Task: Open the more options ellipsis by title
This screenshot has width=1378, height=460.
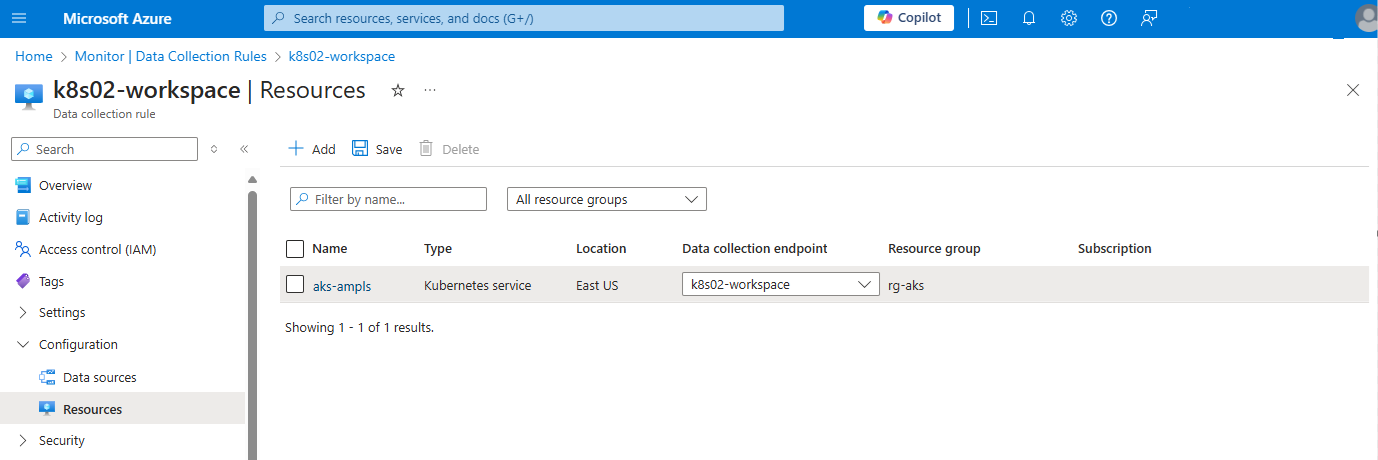Action: [430, 90]
